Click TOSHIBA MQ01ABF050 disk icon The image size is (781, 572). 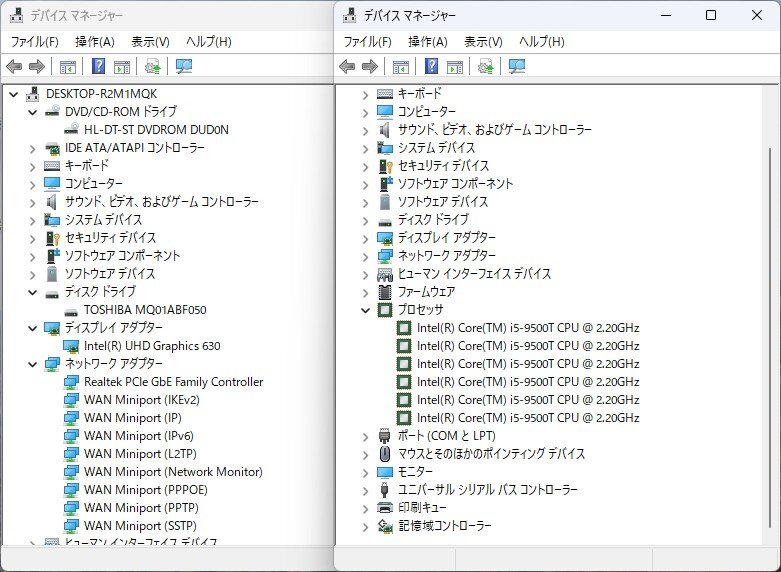[x=71, y=310]
